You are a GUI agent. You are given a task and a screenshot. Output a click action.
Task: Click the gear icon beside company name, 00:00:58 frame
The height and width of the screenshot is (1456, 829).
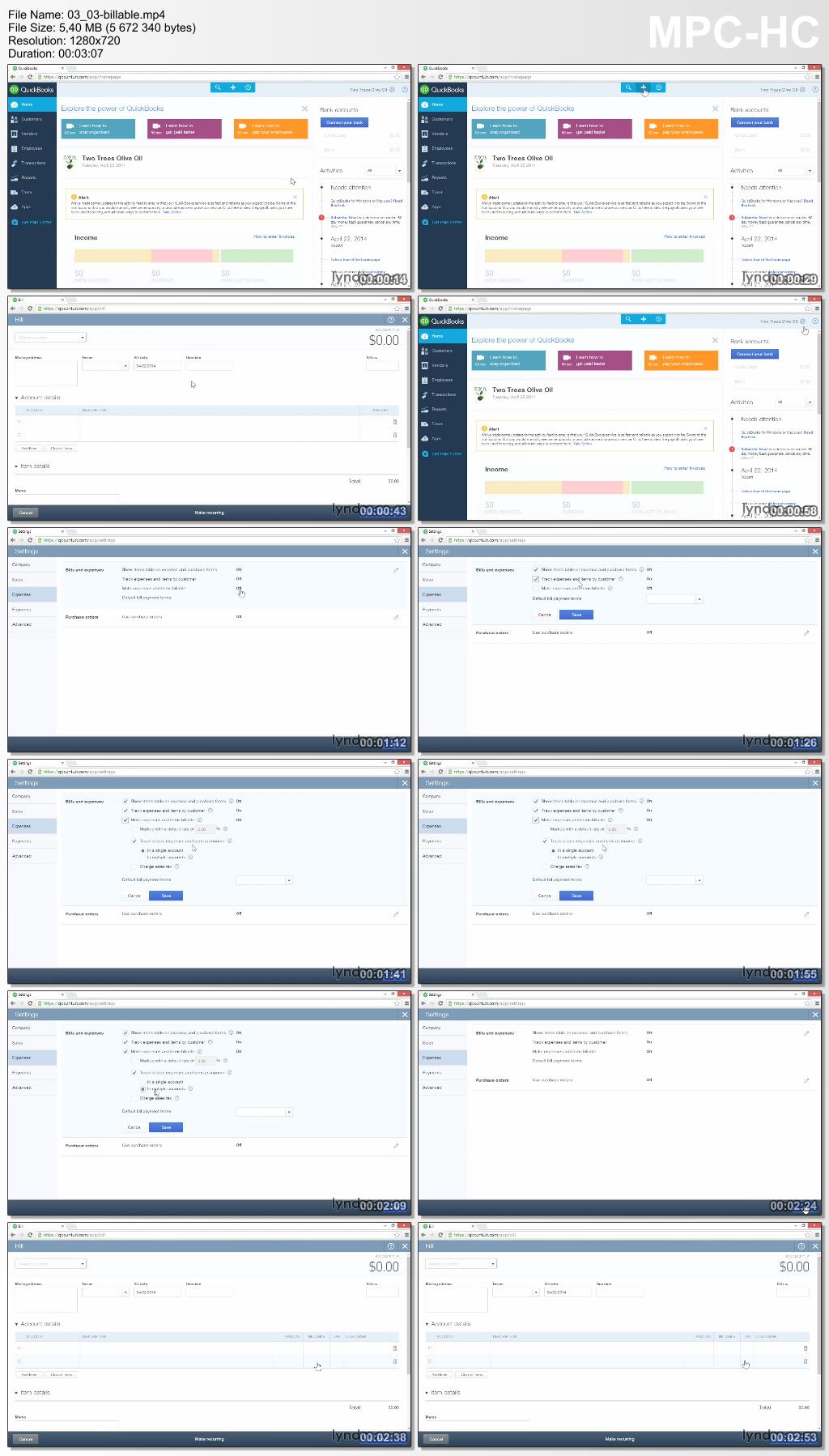(x=803, y=321)
